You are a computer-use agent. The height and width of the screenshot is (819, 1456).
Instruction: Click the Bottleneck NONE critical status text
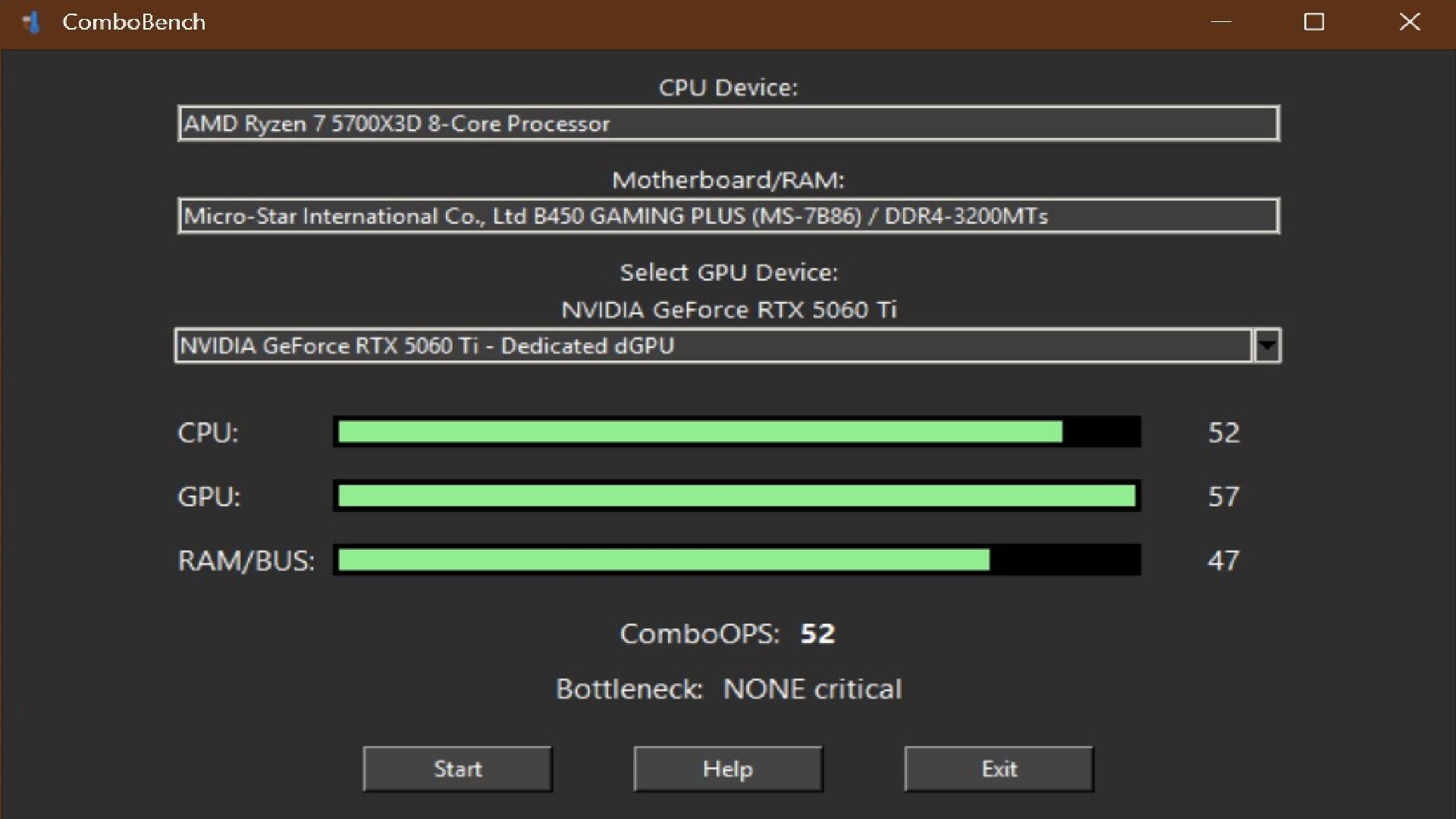click(x=812, y=689)
